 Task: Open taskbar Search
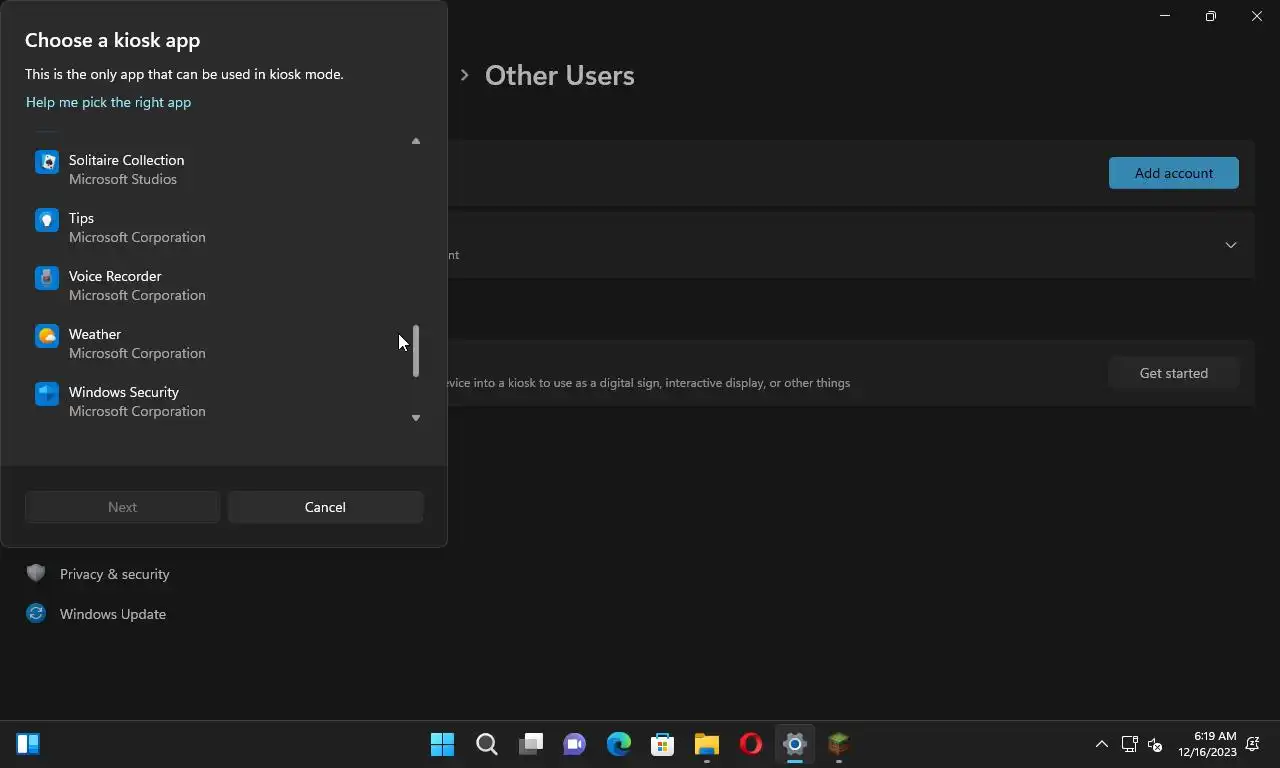pyautogui.click(x=487, y=744)
